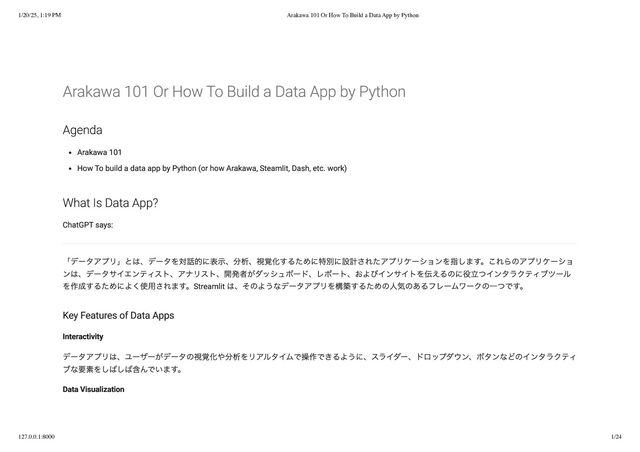The height and width of the screenshot is (452, 640).
Task: Click the Arakawa 101 bullet item
Action: tap(99, 152)
